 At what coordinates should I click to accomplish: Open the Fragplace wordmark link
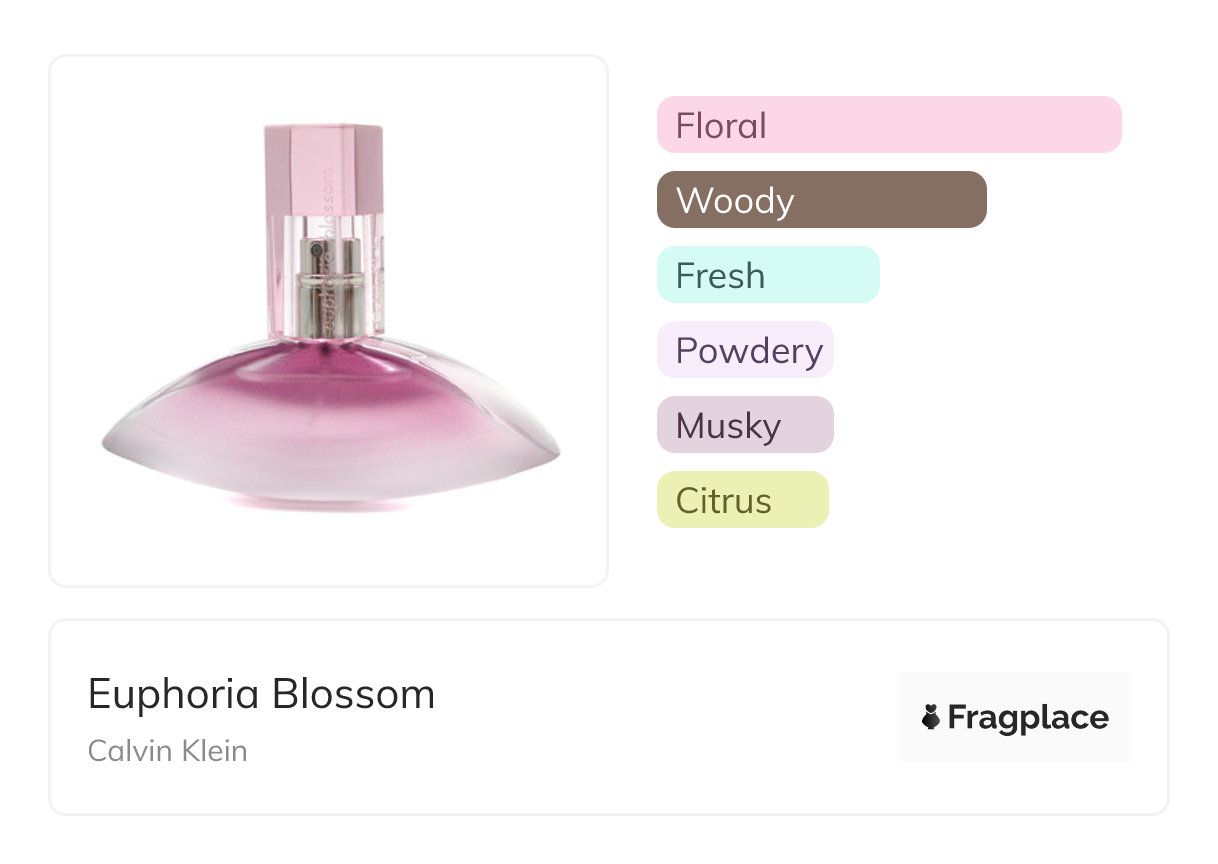[x=1028, y=717]
